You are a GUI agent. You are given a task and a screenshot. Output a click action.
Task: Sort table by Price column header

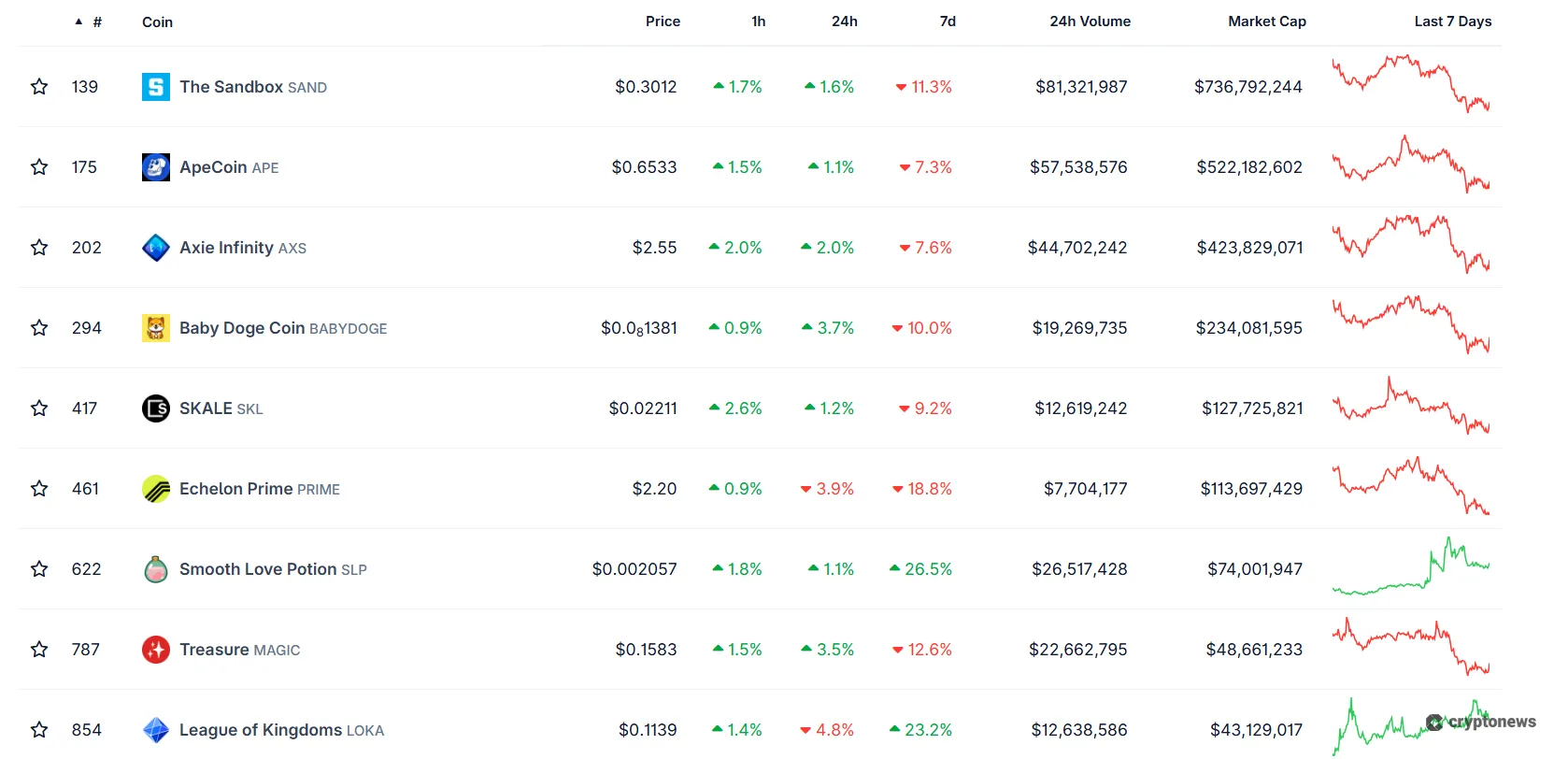(663, 21)
